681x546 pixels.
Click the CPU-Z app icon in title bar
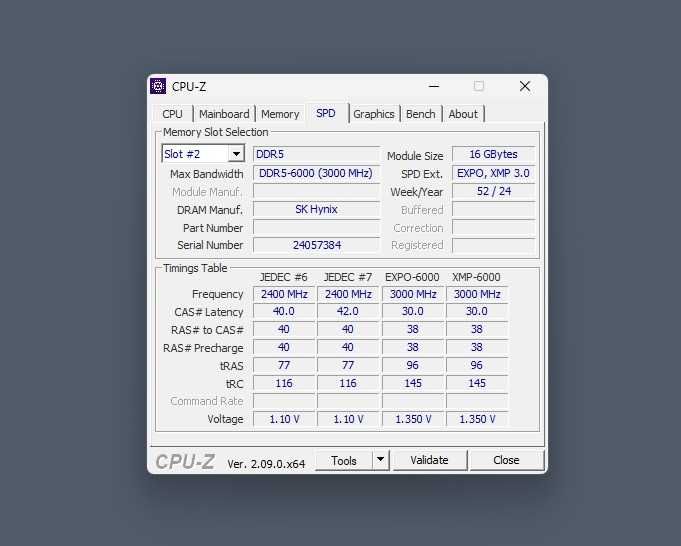[158, 86]
